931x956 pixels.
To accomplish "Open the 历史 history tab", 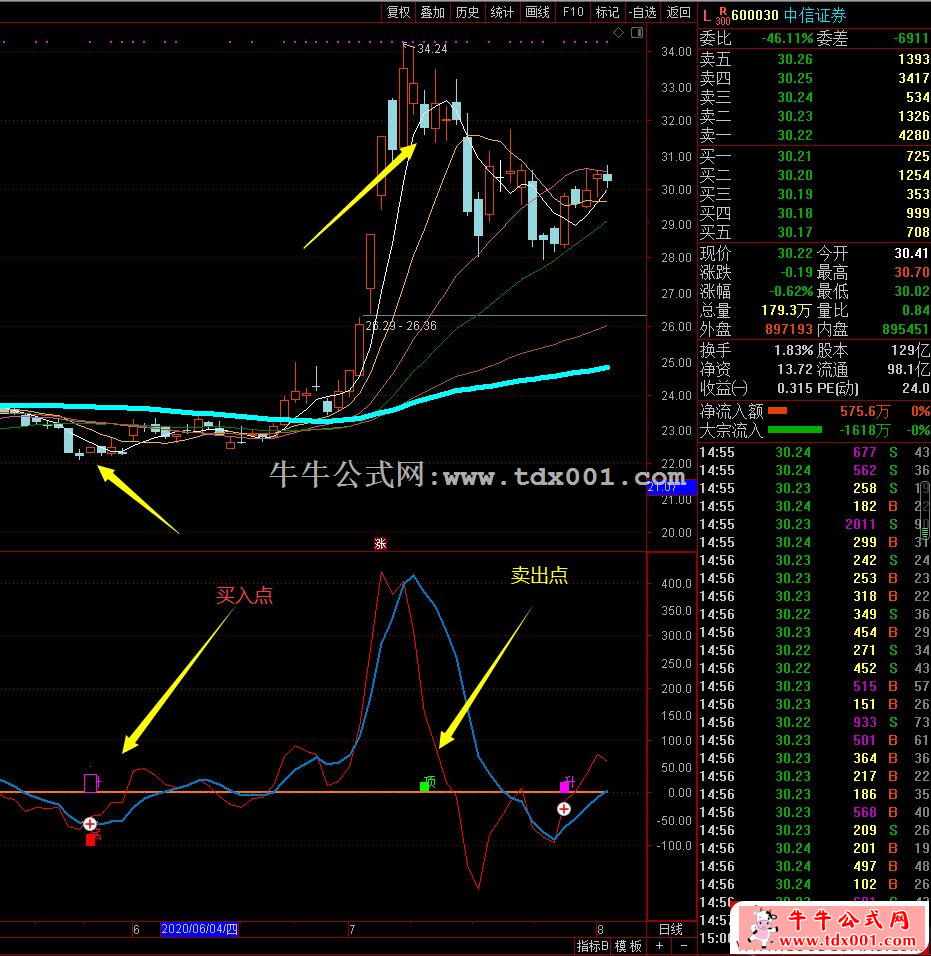I will point(468,12).
